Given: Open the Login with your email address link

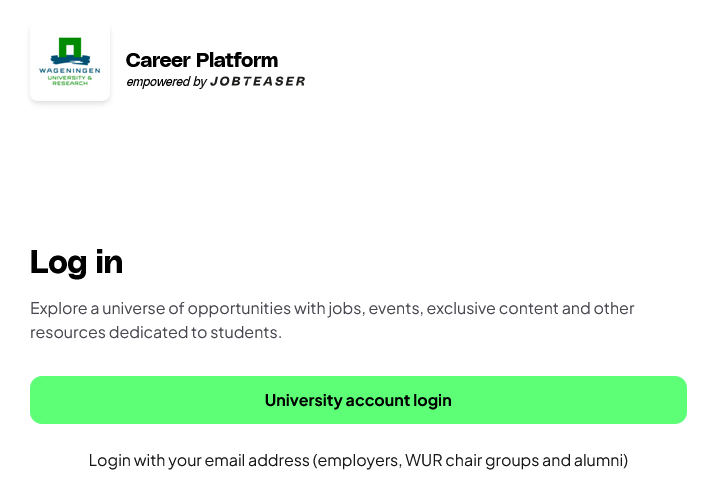Looking at the screenshot, I should 358,461.
